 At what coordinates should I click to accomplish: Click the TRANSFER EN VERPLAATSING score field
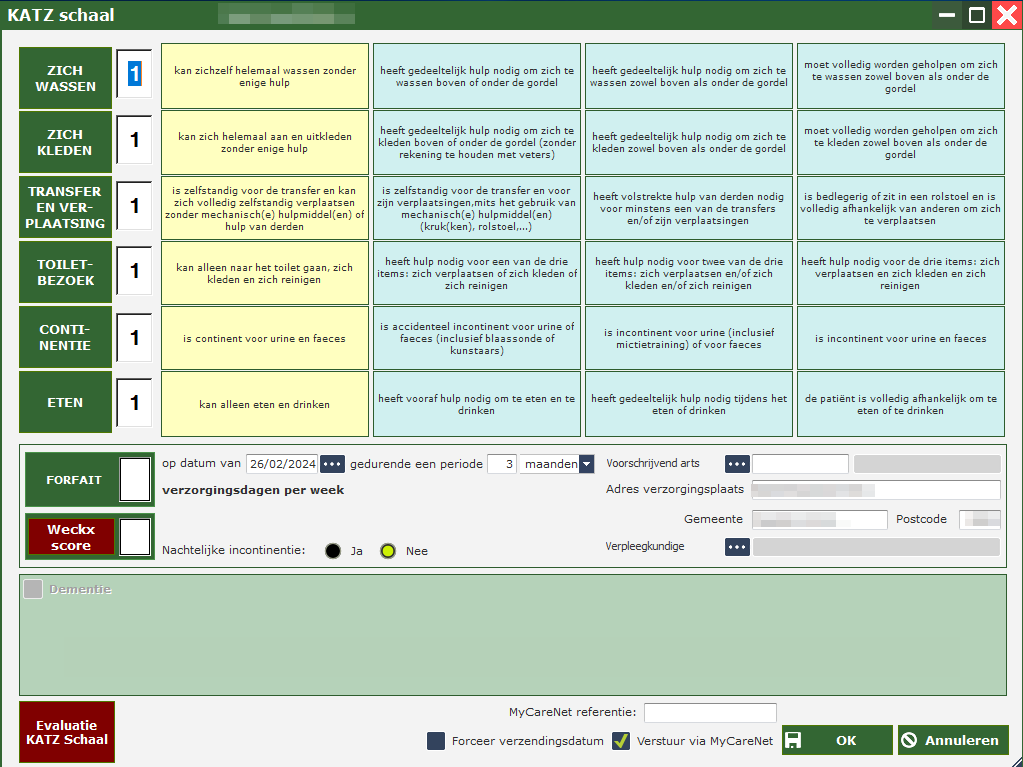tap(134, 206)
